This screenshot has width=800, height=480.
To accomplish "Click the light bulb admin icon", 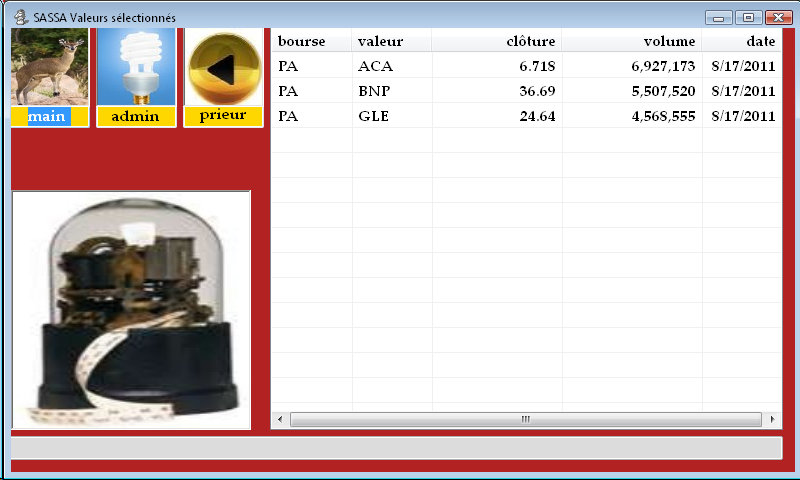I will tap(135, 67).
